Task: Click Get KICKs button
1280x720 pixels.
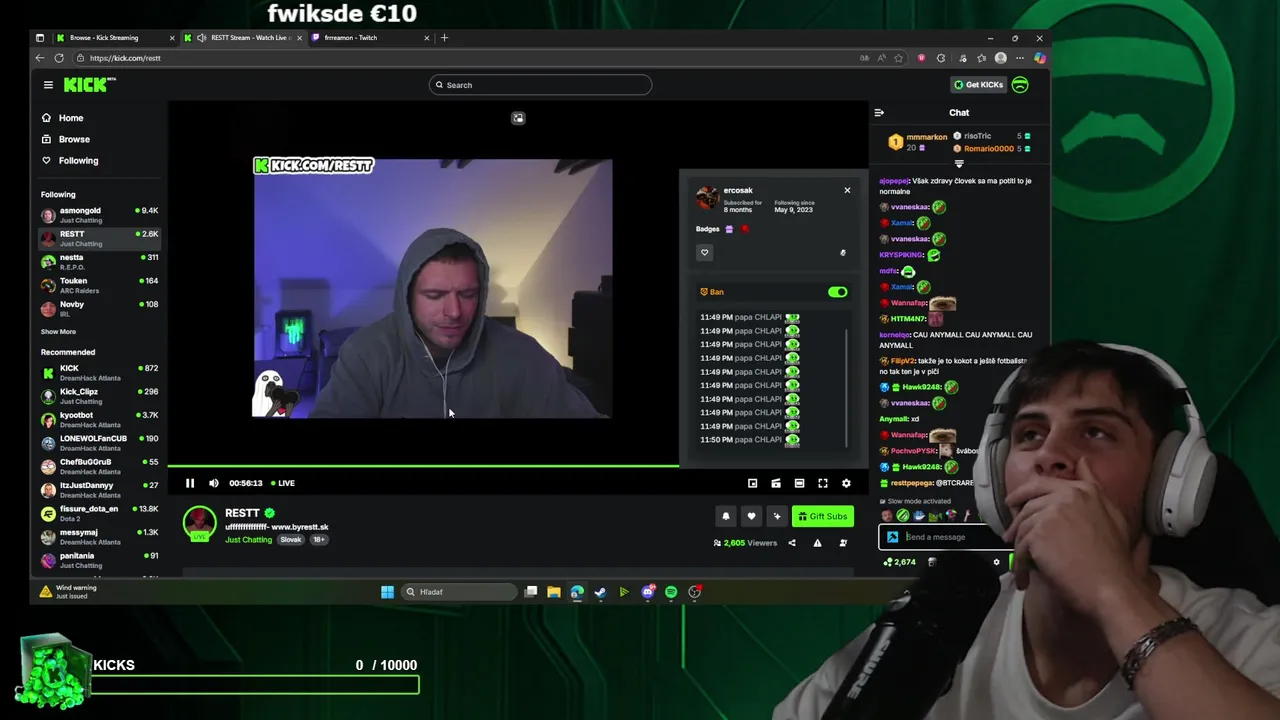Action: pyautogui.click(x=977, y=85)
